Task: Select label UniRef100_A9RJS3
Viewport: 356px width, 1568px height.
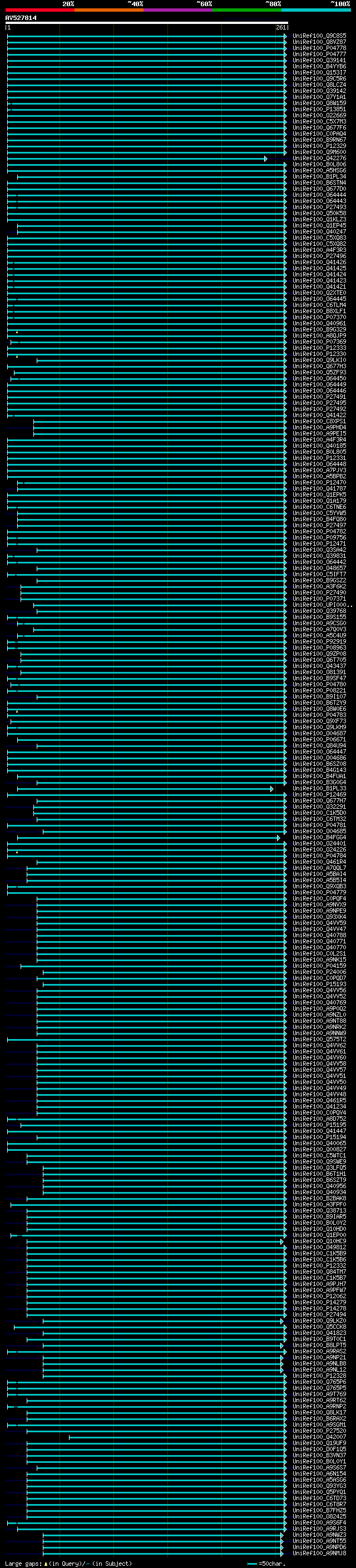Action: [x=319, y=1529]
